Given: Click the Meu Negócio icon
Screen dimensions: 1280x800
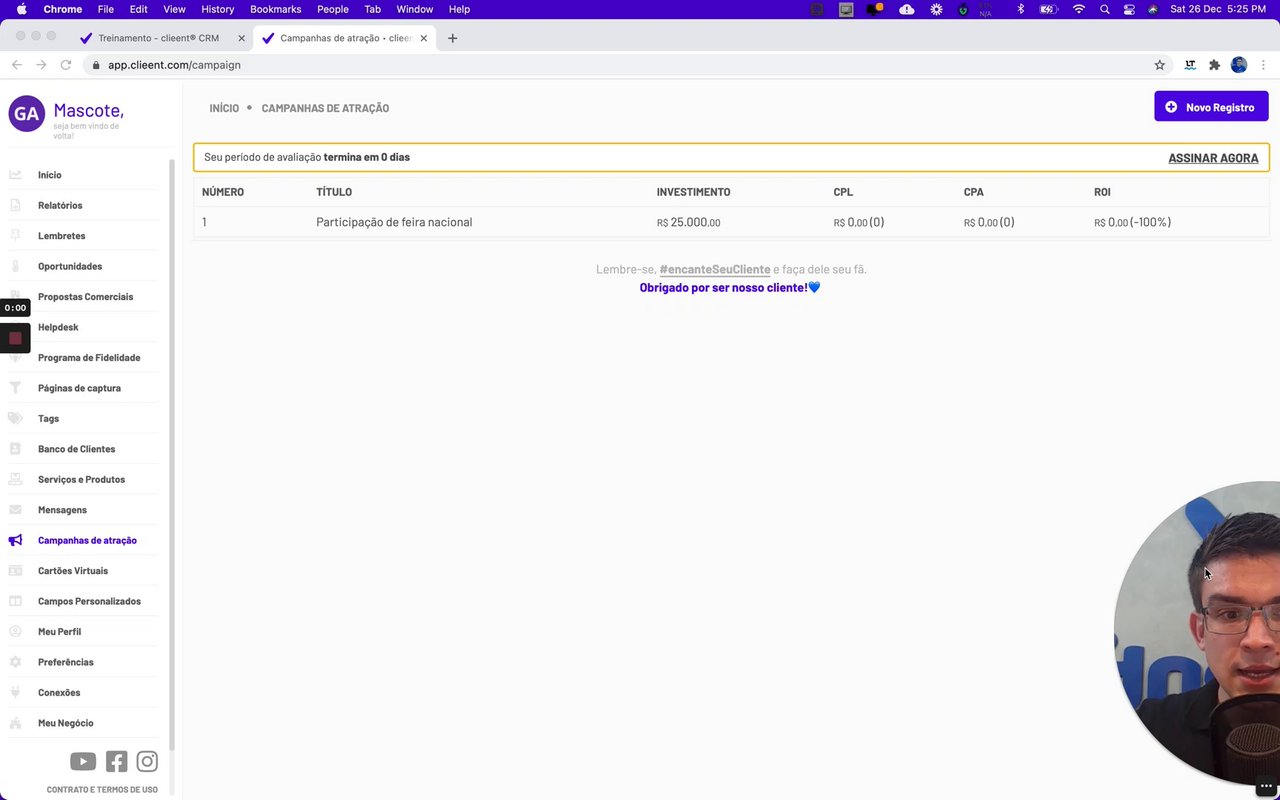Looking at the screenshot, I should click(15, 723).
